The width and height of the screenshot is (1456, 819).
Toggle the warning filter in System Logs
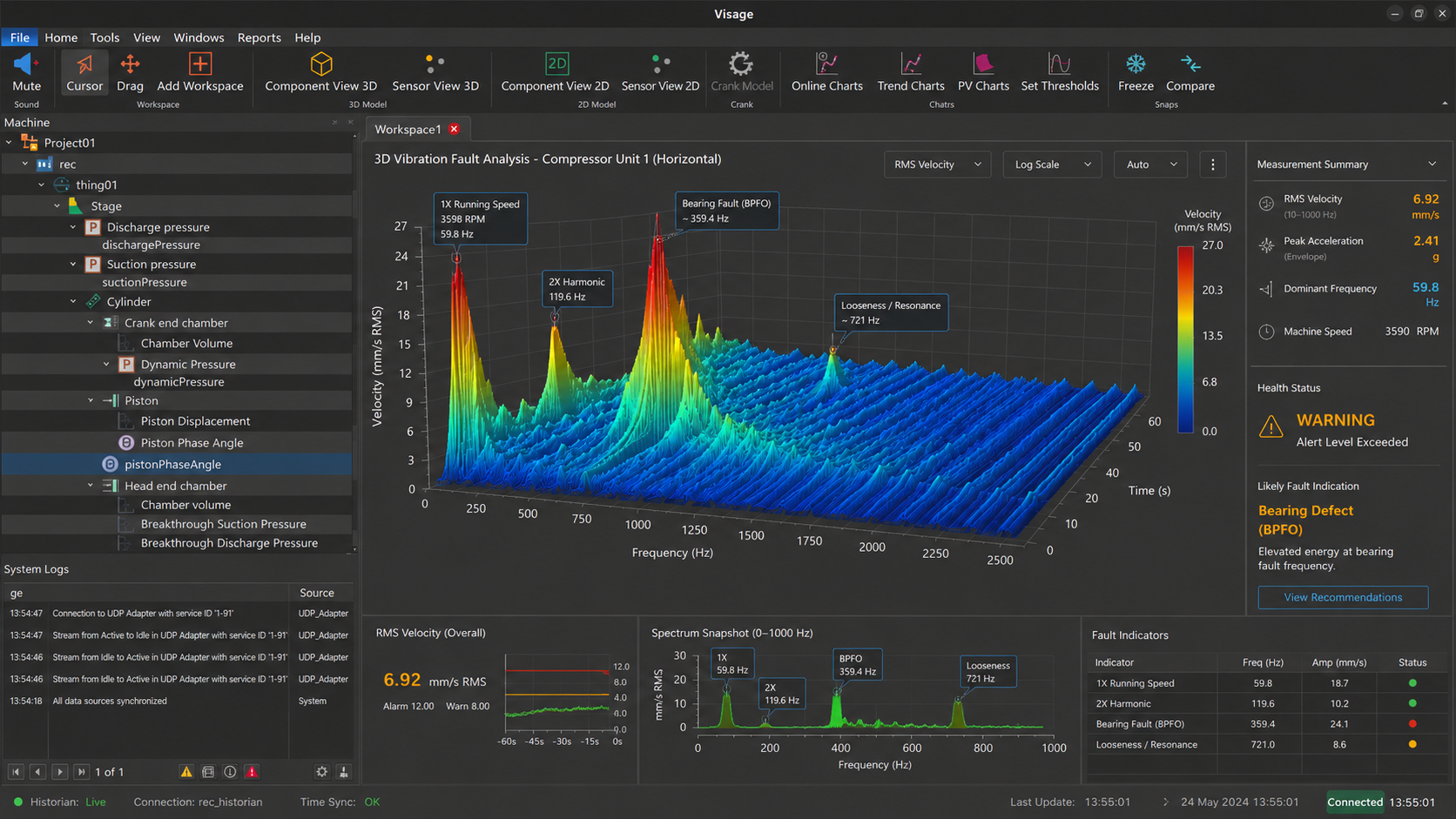186,772
